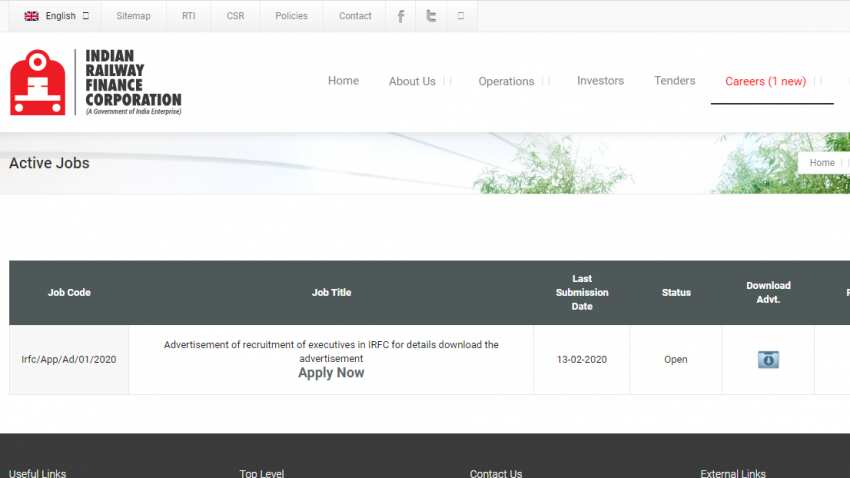Click the Useful Links footer heading
This screenshot has width=850, height=478.
click(x=37, y=473)
